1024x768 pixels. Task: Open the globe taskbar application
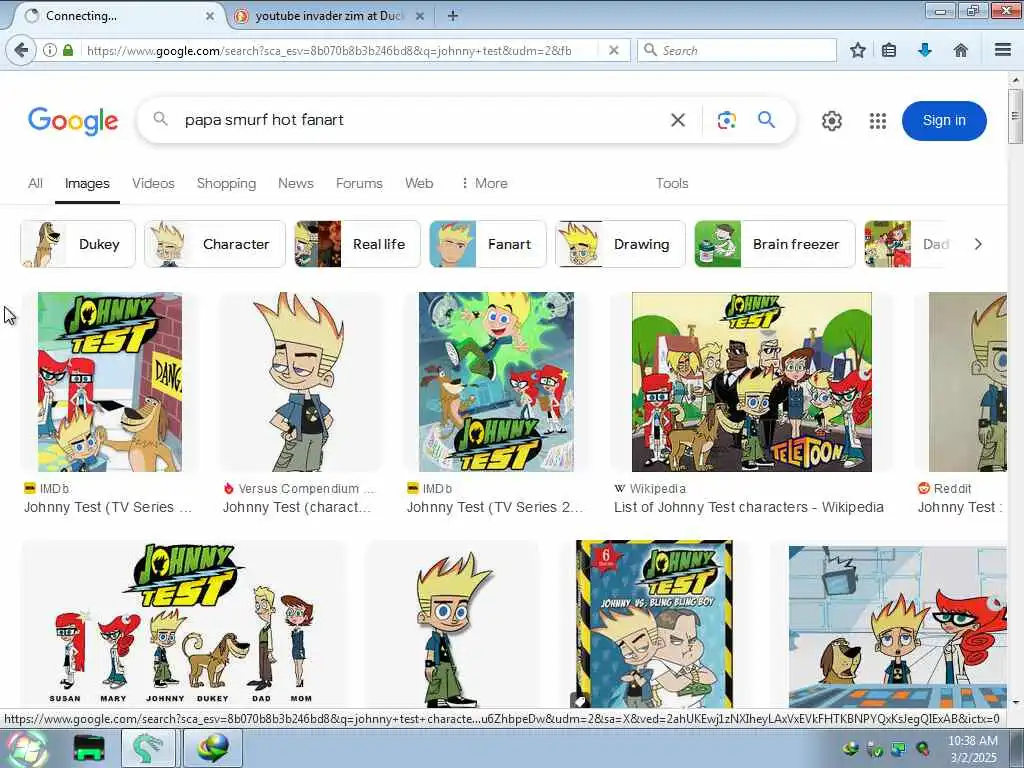[213, 748]
